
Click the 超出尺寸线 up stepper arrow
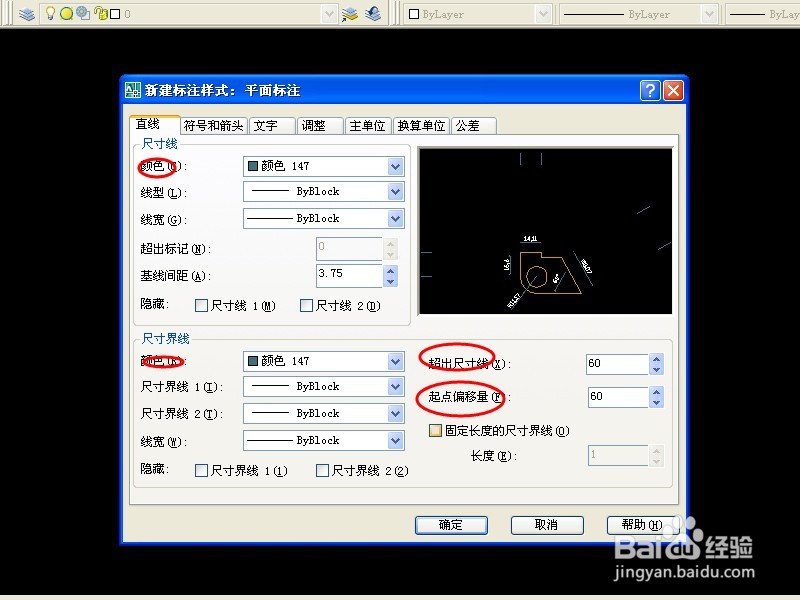coord(656,357)
